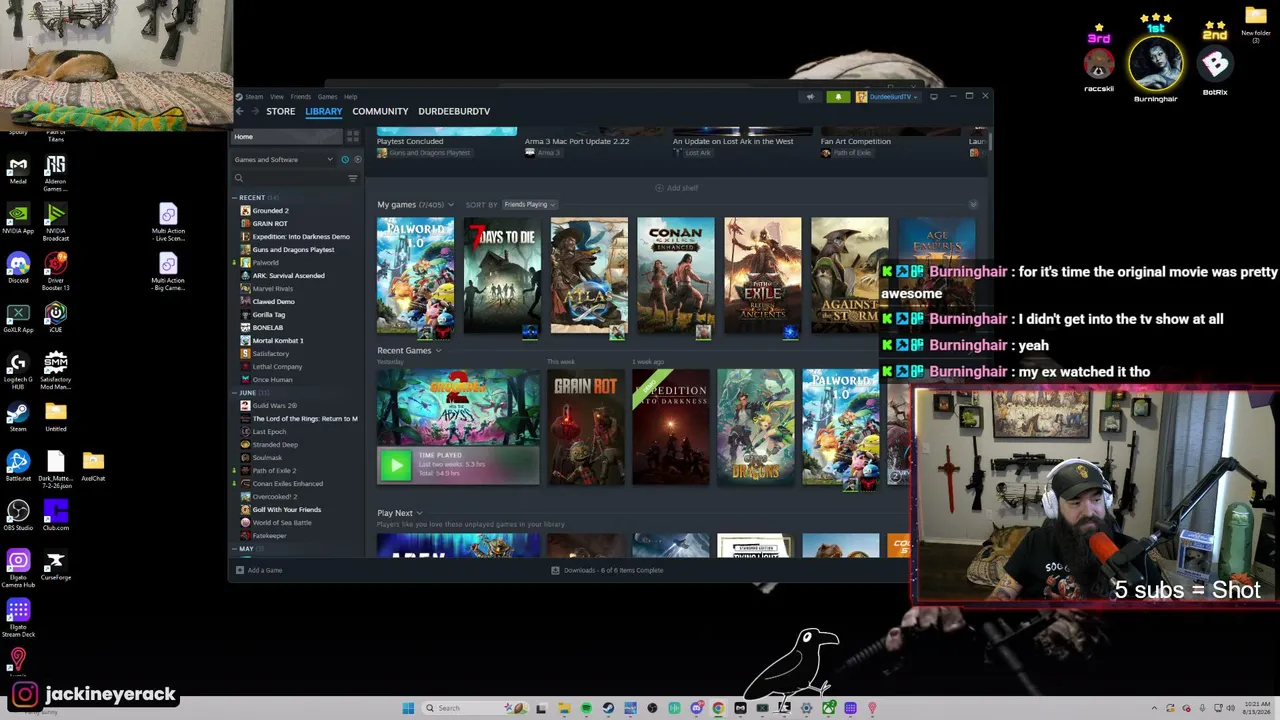This screenshot has height=720, width=1280.
Task: Open the New folder desktop icon
Action: 1256,23
